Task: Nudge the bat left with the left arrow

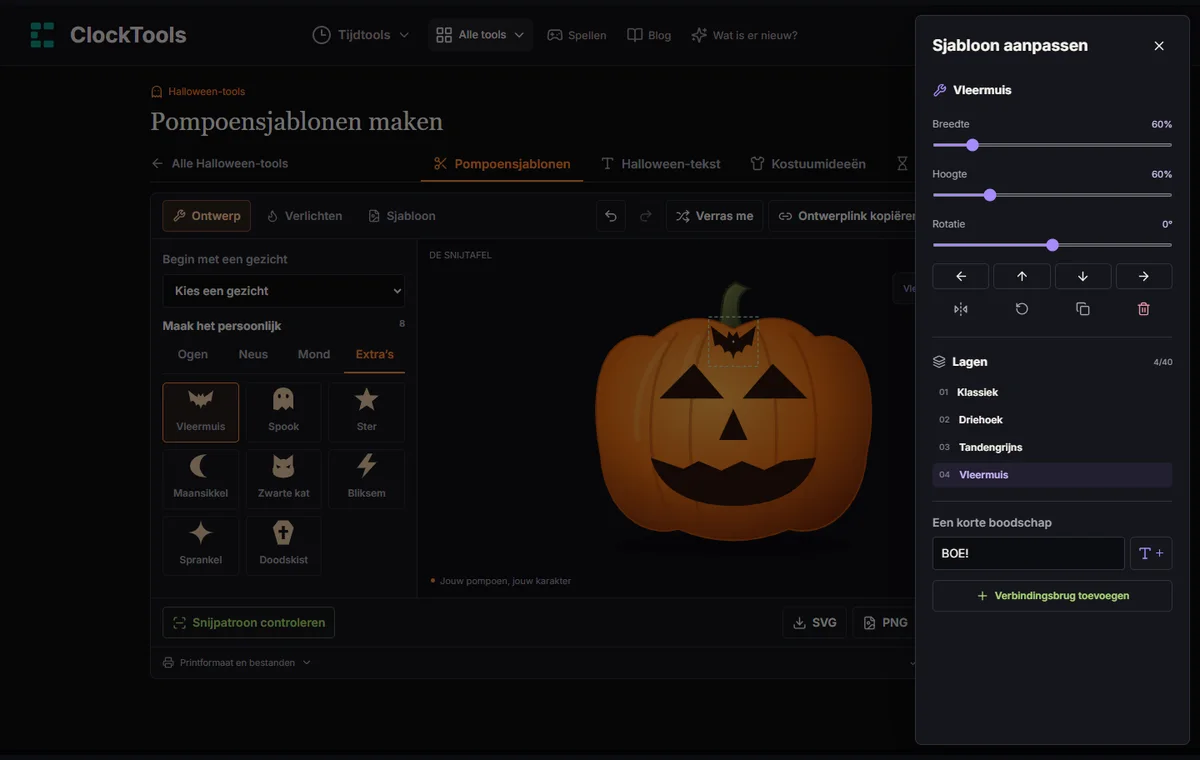Action: (960, 276)
